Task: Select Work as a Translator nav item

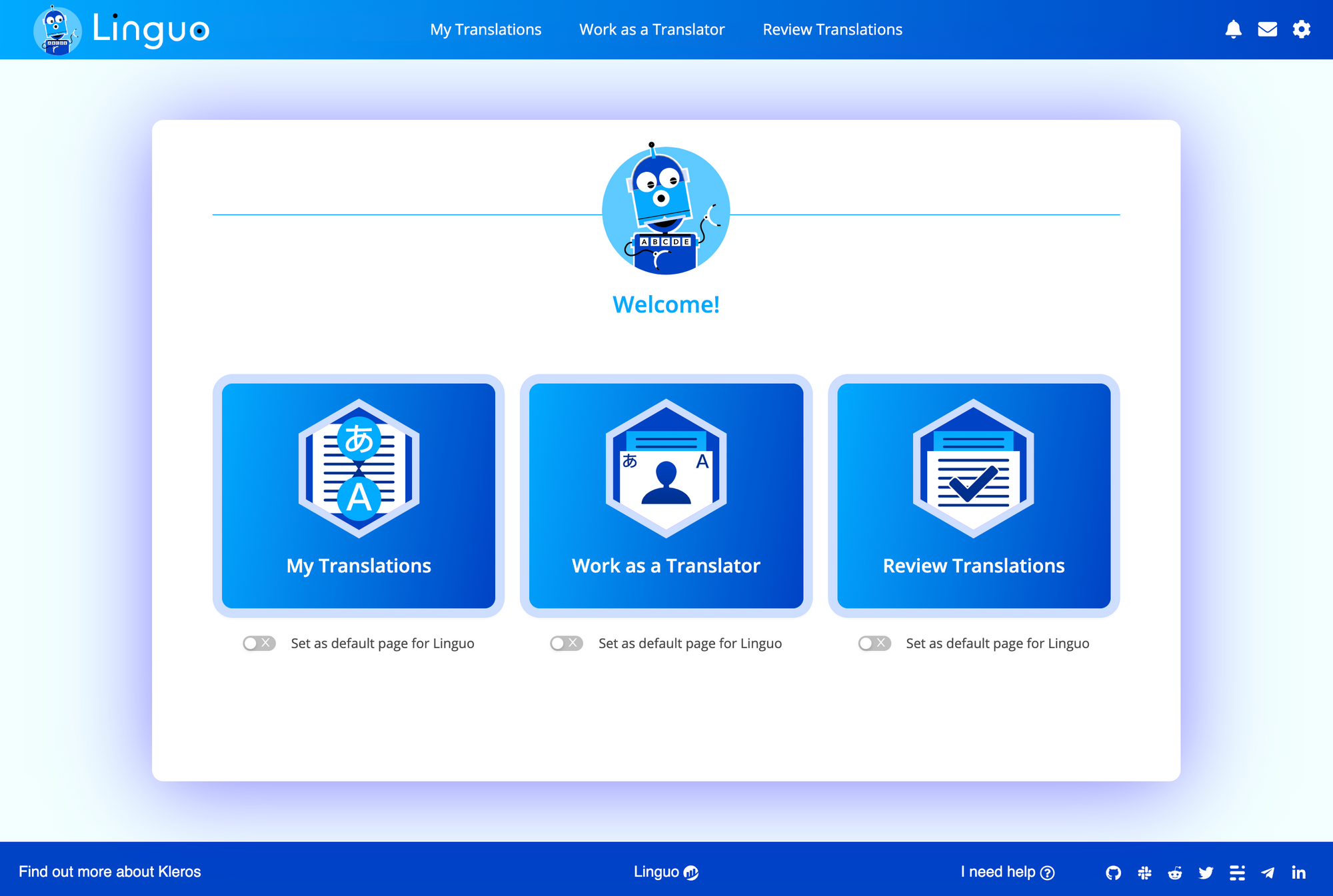Action: [x=651, y=29]
